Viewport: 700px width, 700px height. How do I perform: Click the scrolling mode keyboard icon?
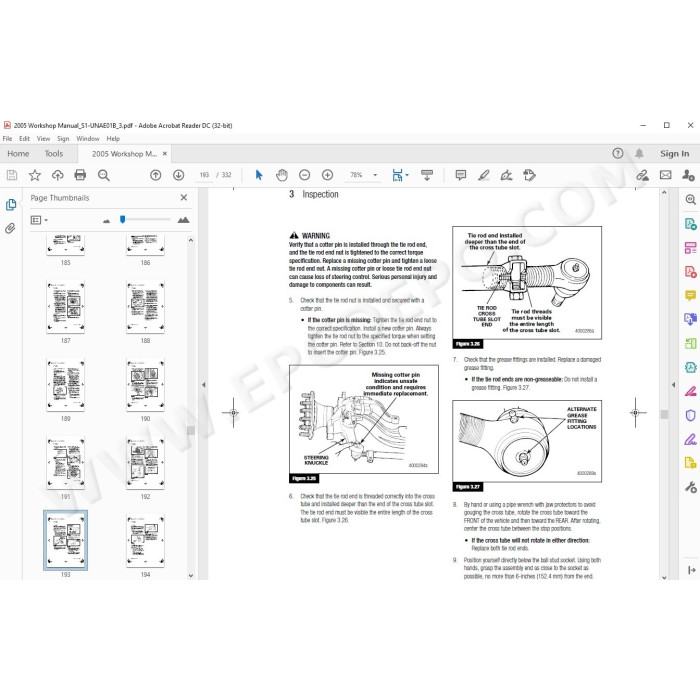(427, 175)
